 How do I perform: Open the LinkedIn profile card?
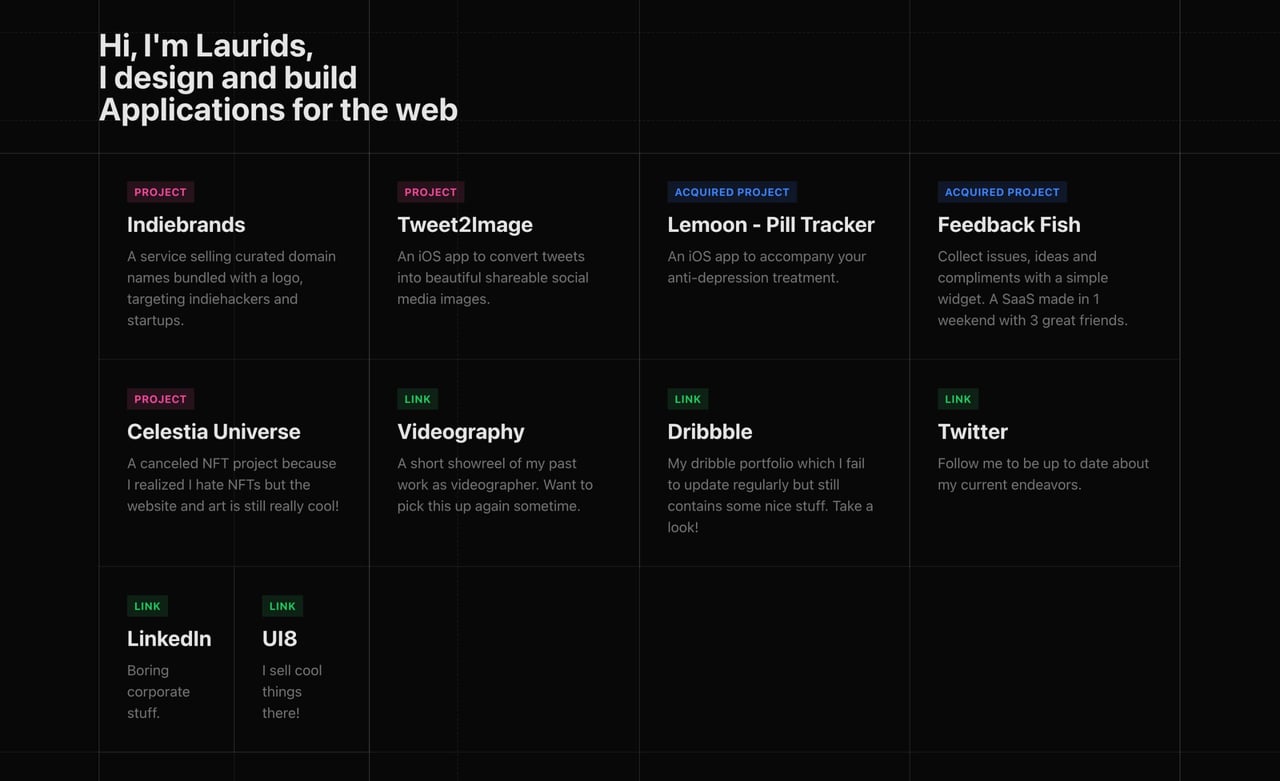pos(169,638)
